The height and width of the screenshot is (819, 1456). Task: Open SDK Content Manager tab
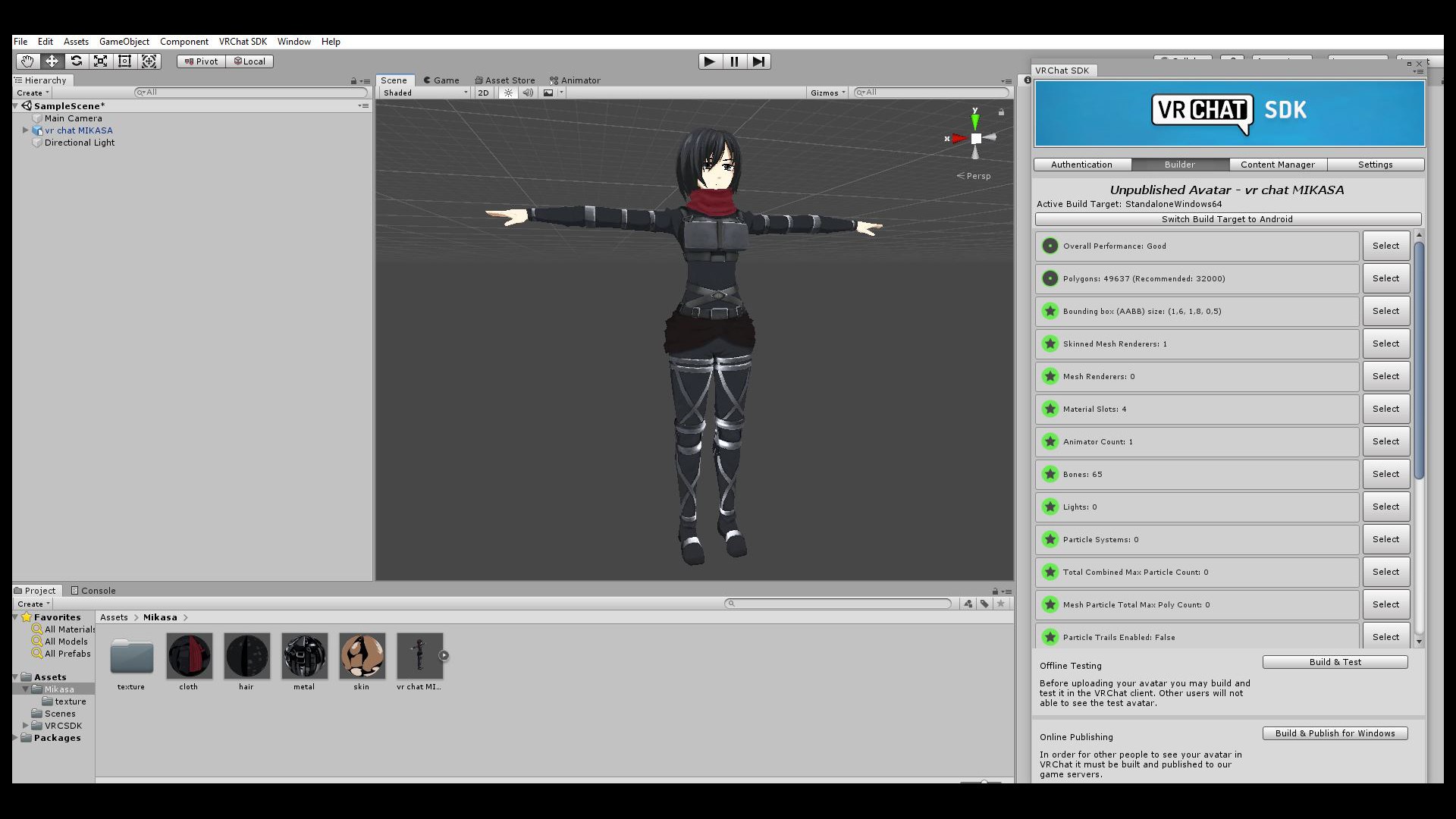tap(1278, 165)
